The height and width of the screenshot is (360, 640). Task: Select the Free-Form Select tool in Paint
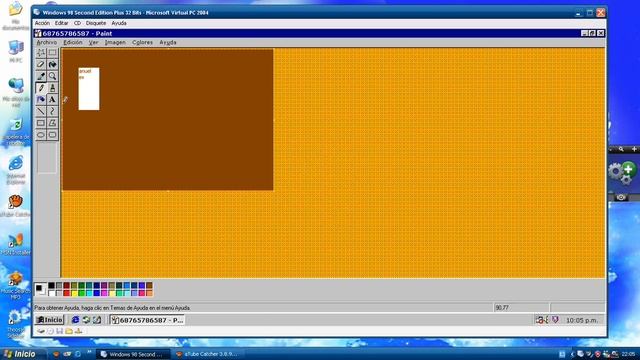coord(41,53)
